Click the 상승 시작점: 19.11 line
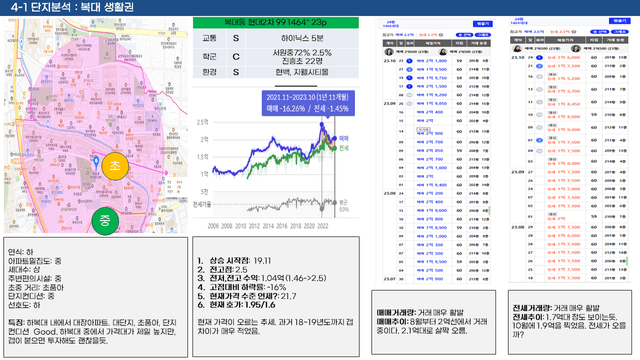 tap(234, 260)
